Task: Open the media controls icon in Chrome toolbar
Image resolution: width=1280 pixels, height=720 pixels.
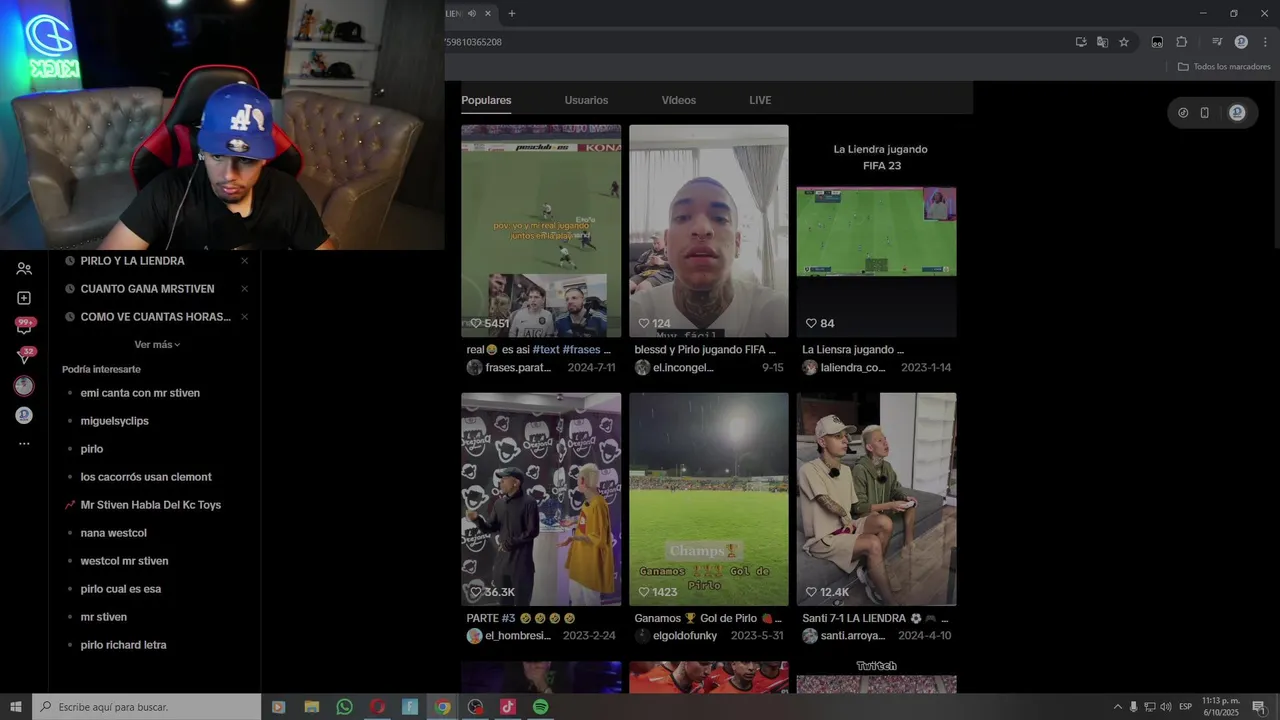Action: coord(1217,42)
